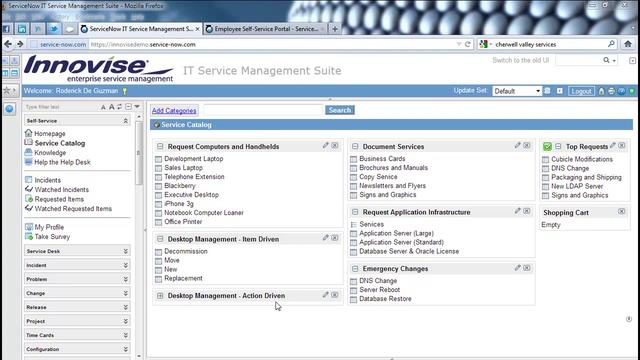Click the catalog search input field

pyautogui.click(x=263, y=110)
